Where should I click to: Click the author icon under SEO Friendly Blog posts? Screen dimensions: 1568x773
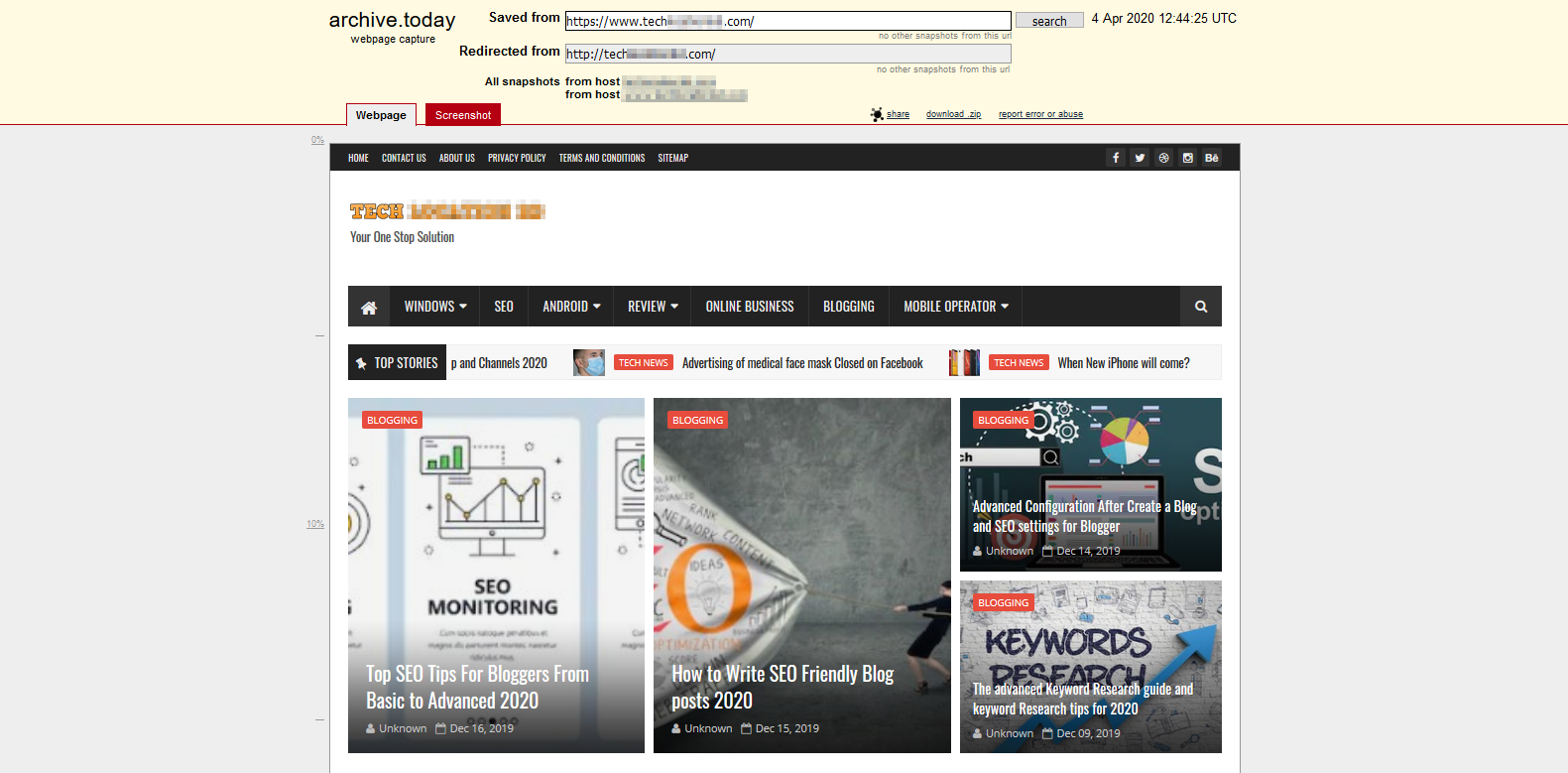coord(676,728)
